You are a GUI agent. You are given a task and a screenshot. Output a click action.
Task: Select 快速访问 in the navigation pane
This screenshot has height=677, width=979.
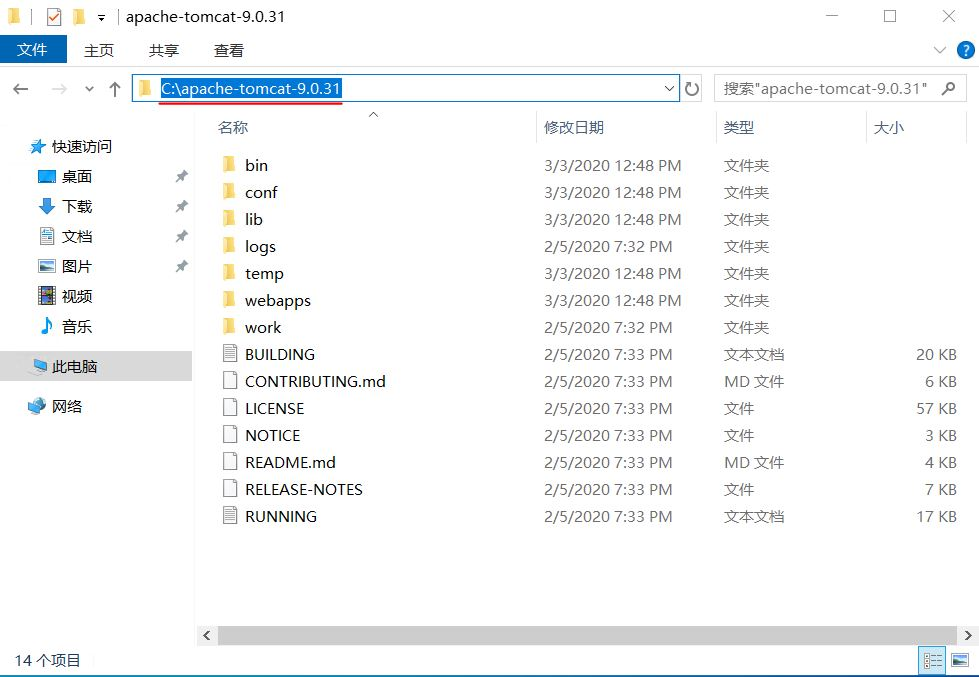pos(81,146)
